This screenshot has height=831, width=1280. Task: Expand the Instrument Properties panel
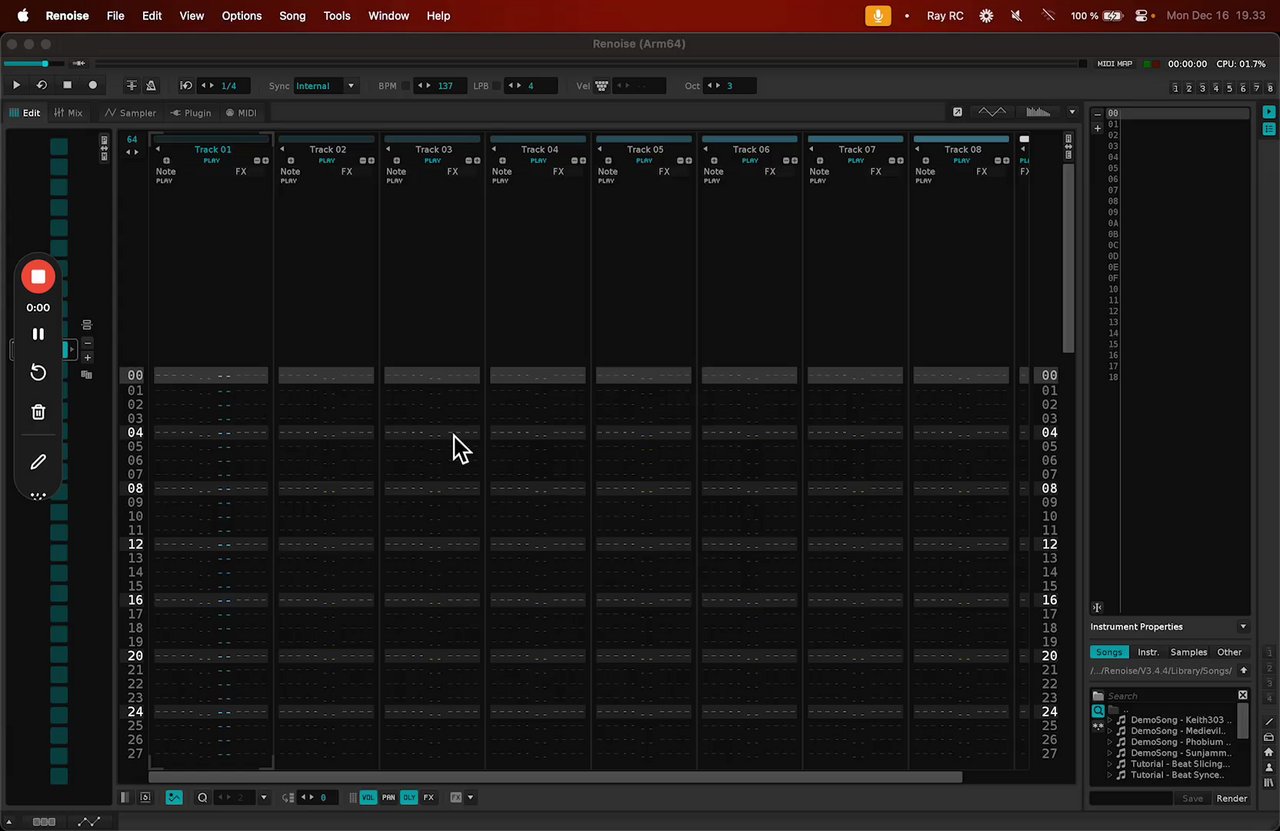(x=1243, y=627)
